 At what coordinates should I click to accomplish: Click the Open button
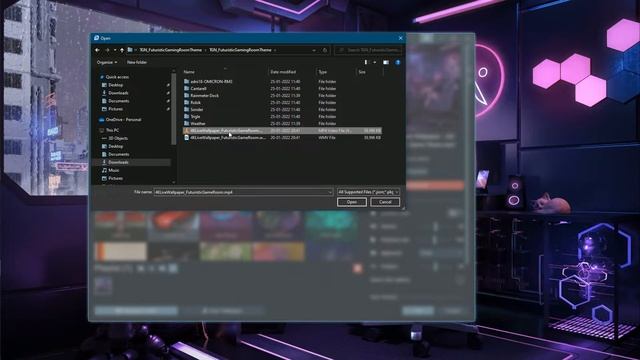[351, 202]
